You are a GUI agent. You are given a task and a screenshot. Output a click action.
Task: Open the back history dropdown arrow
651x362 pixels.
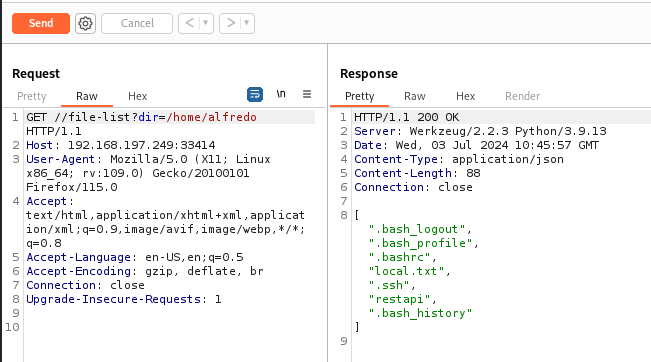[x=206, y=23]
